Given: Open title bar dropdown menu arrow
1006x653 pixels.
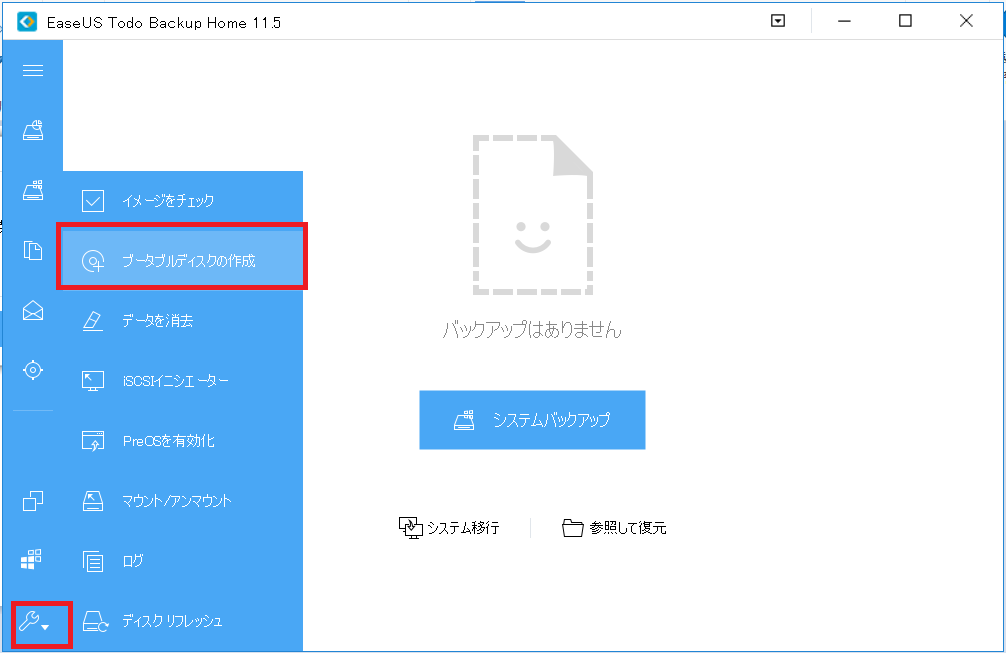Looking at the screenshot, I should [778, 21].
